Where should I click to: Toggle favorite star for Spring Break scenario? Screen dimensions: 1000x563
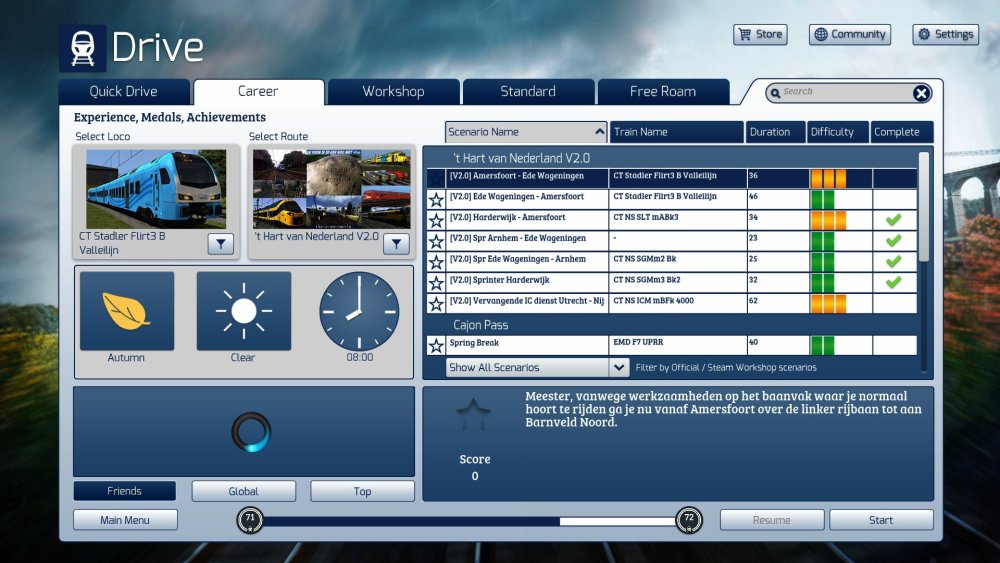click(x=436, y=346)
